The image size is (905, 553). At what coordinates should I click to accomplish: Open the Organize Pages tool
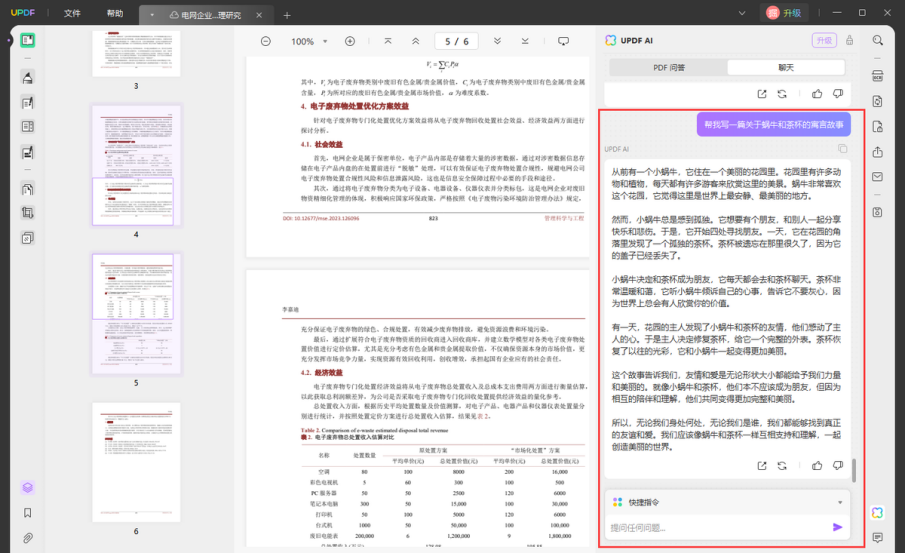pyautogui.click(x=28, y=189)
